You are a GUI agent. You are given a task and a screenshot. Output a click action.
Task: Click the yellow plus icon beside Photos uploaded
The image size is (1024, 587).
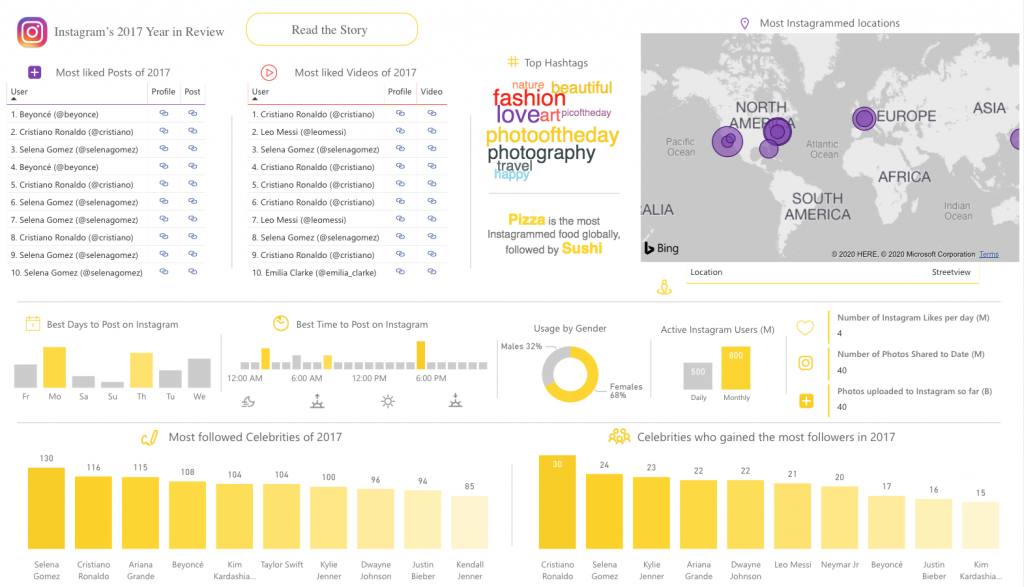(x=807, y=401)
